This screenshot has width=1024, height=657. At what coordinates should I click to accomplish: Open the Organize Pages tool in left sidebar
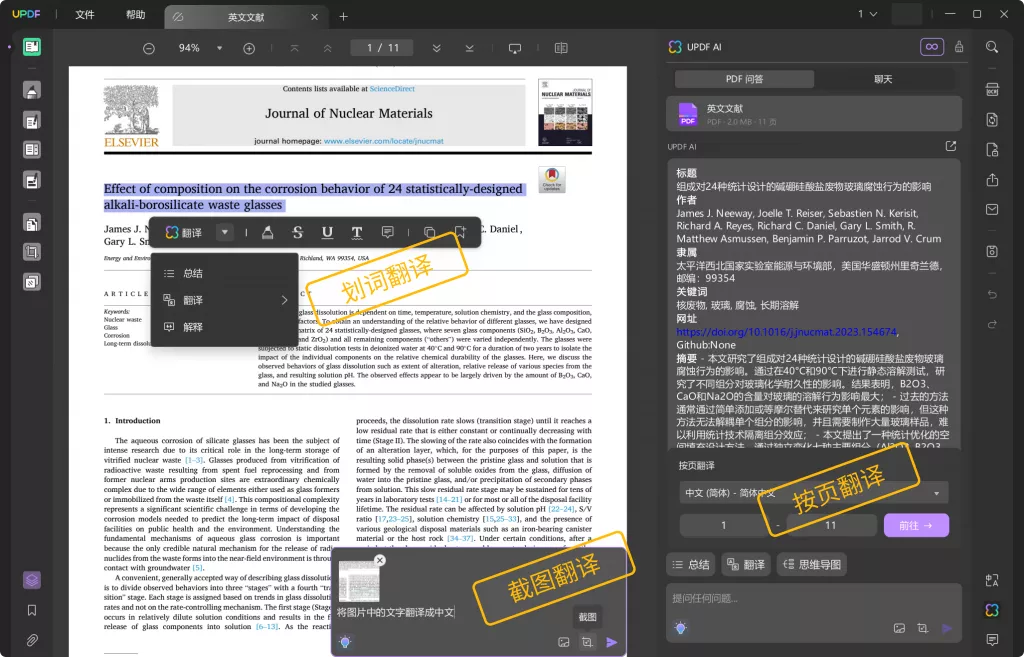pos(31,223)
